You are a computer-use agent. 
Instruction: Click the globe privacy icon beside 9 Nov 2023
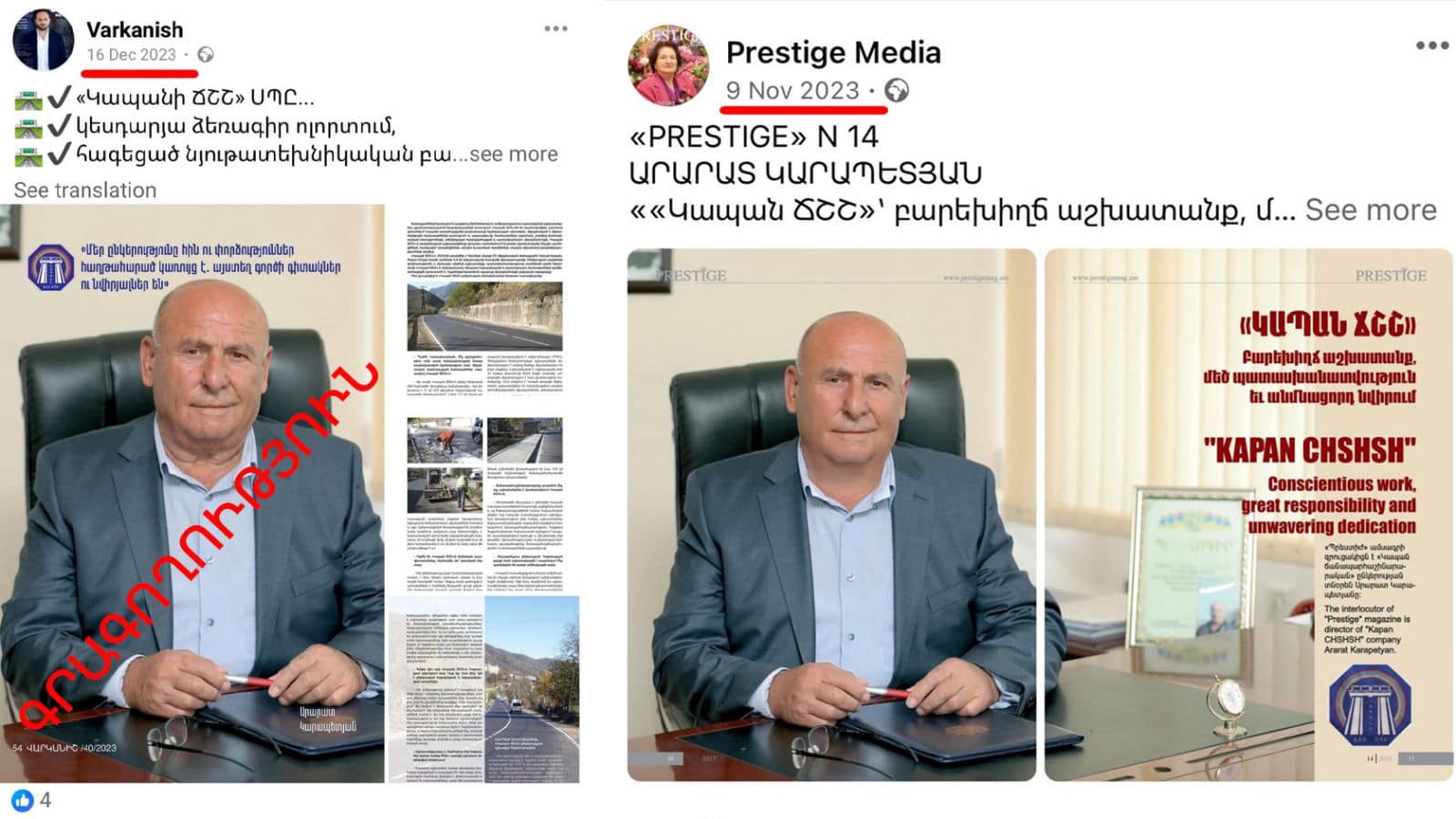click(x=896, y=90)
